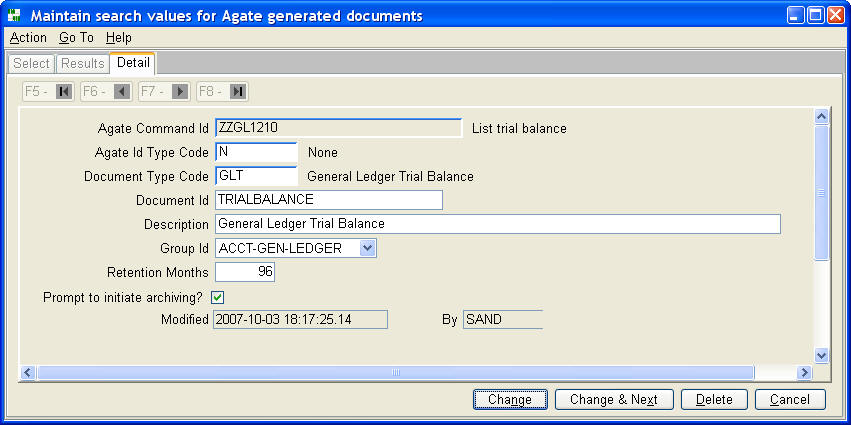
Task: Go to first record with F5 icon
Action: point(64,92)
